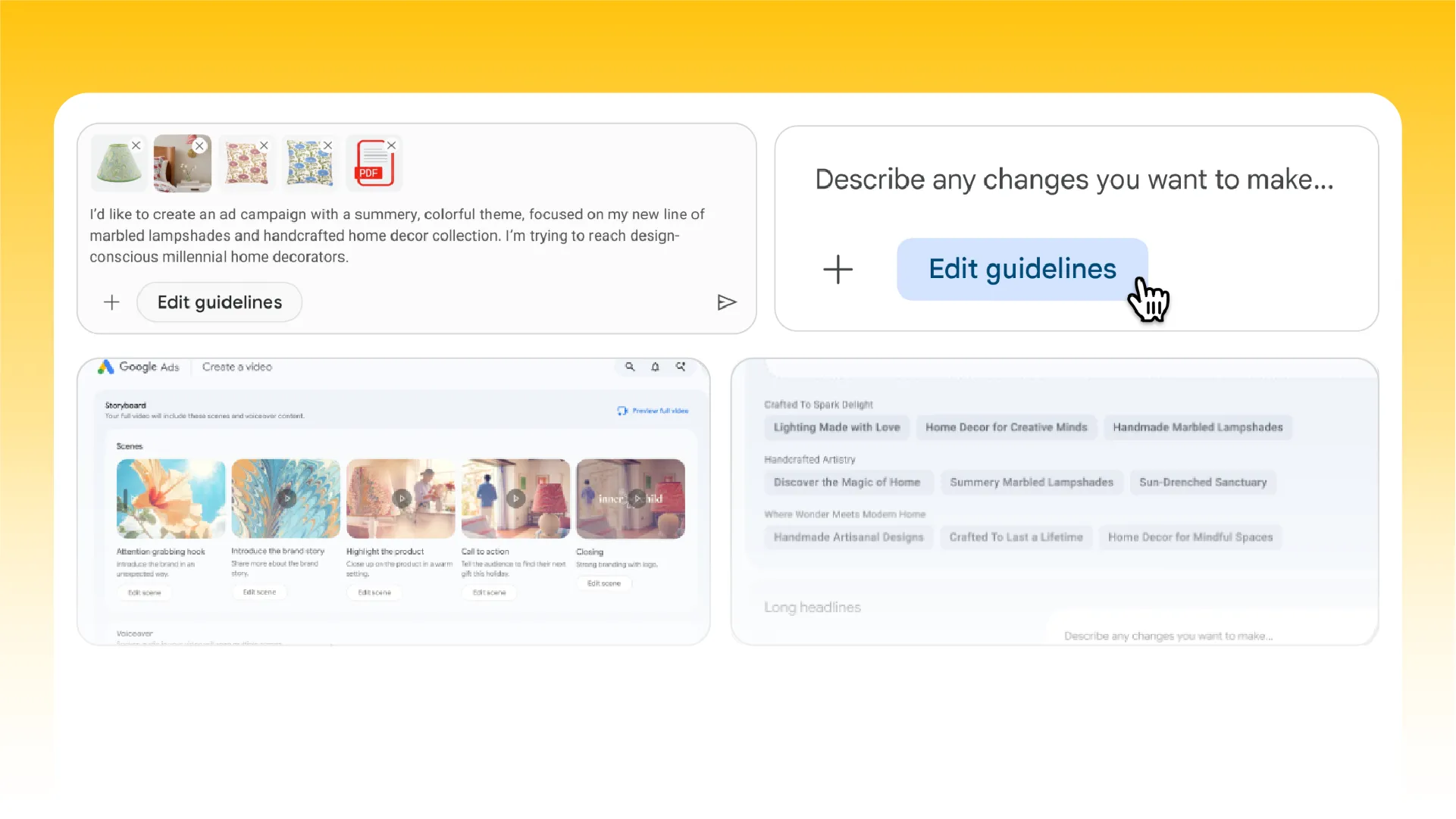Click the Voiceover section label

(135, 633)
